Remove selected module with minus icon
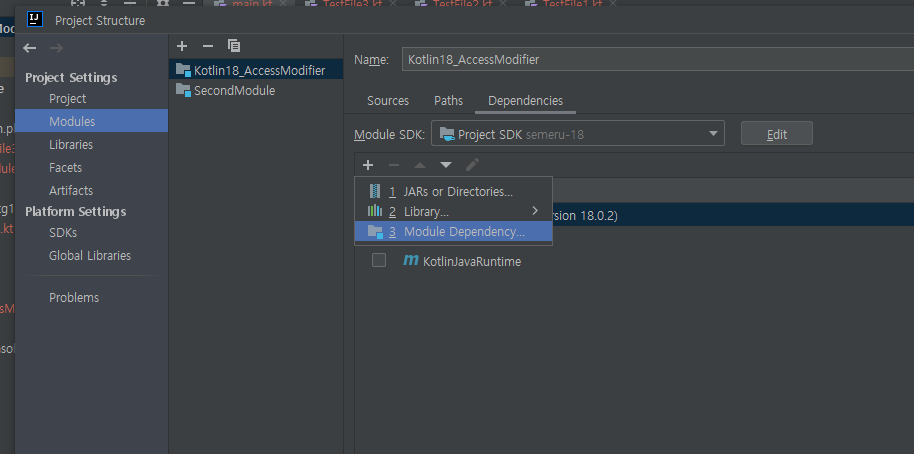 (x=208, y=46)
